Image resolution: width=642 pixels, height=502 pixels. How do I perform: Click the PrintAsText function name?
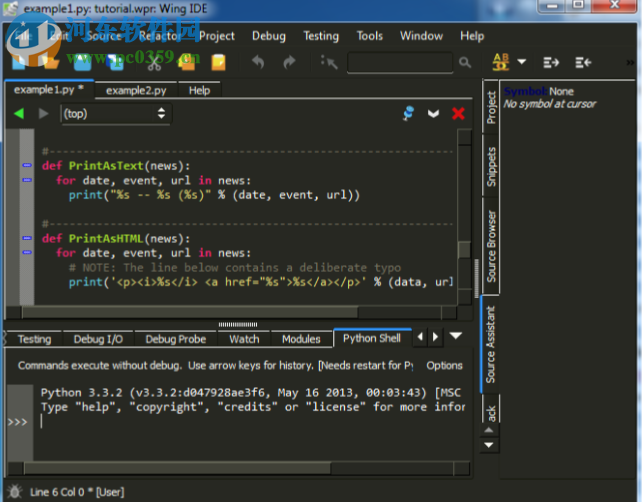coord(106,165)
